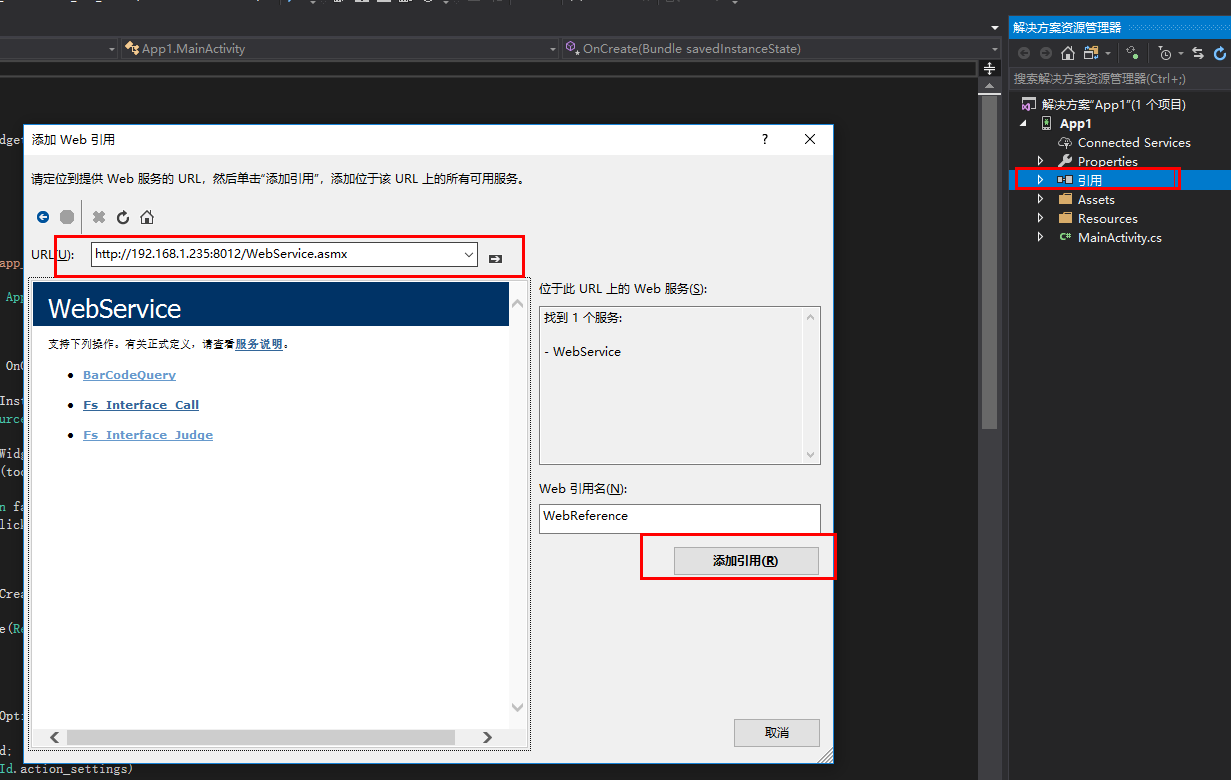Click the browser pane vertical scroll down arrow
The height and width of the screenshot is (780, 1231).
[517, 707]
